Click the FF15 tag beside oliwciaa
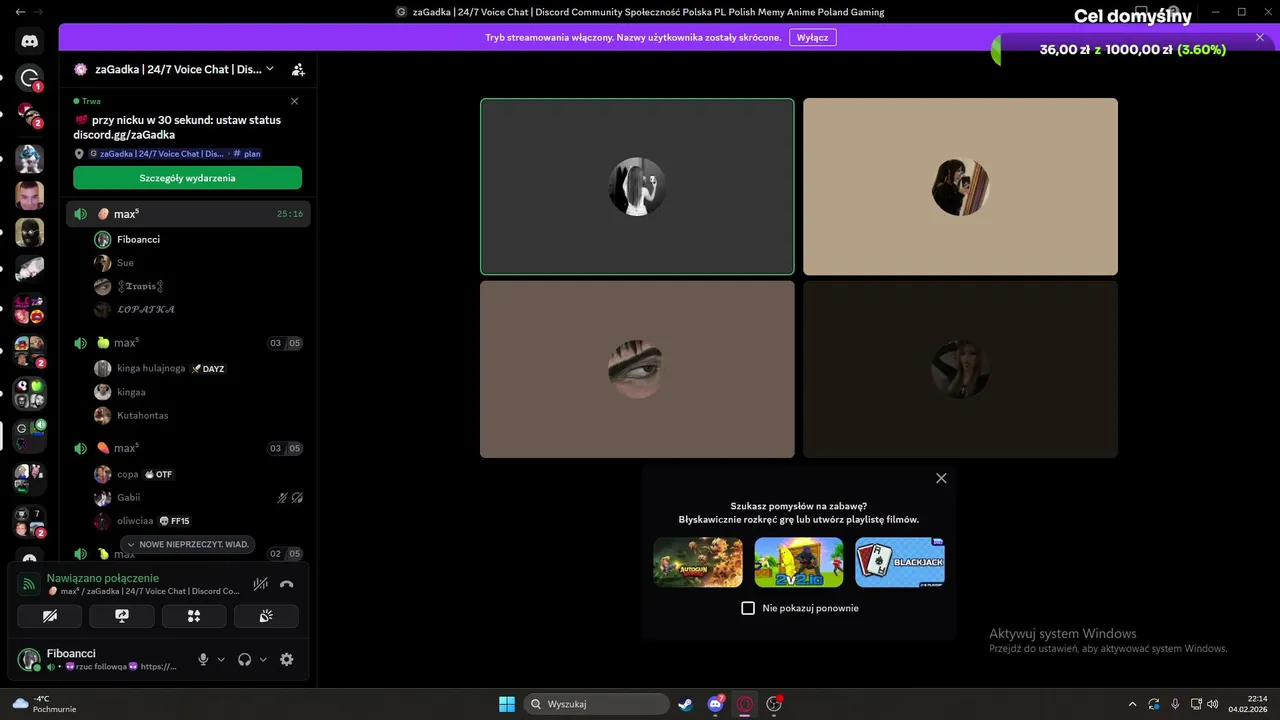 pos(175,521)
